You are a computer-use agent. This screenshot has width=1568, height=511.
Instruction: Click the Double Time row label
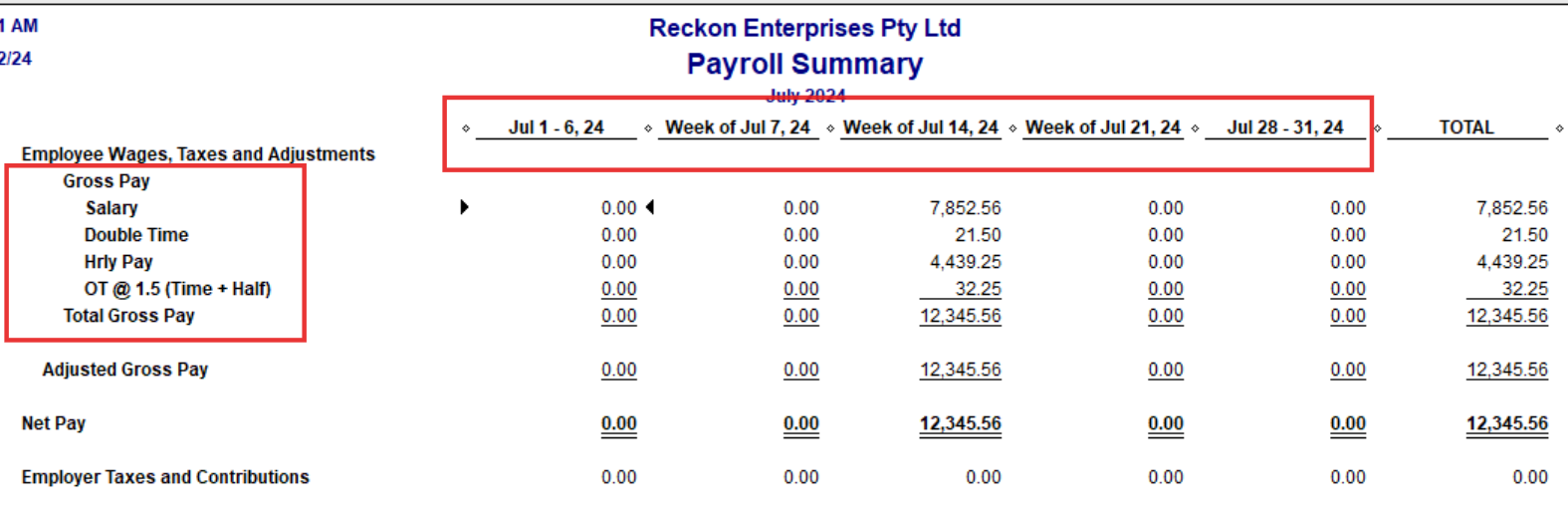(x=136, y=235)
